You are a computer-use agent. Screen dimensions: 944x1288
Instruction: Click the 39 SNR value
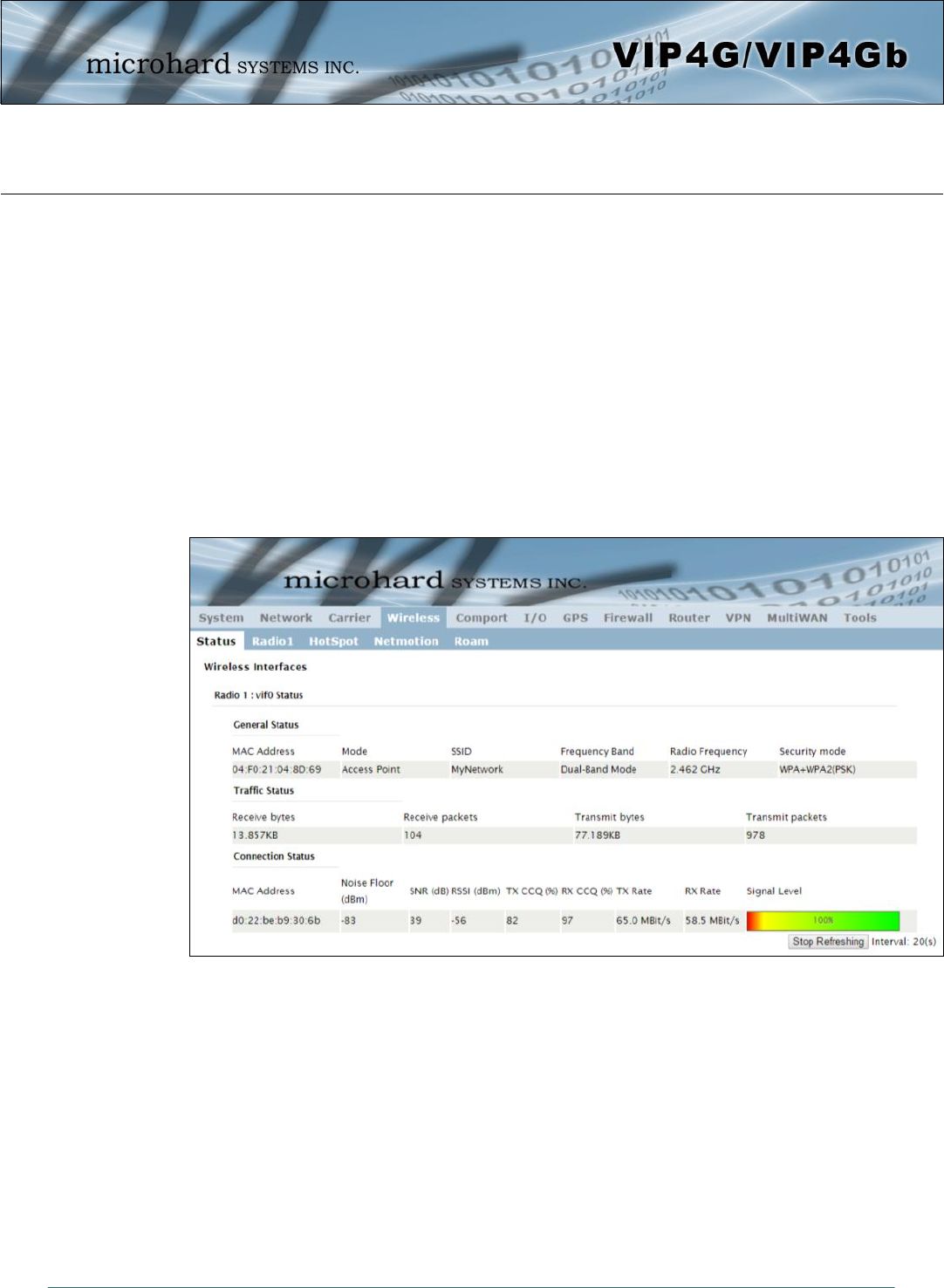point(415,921)
